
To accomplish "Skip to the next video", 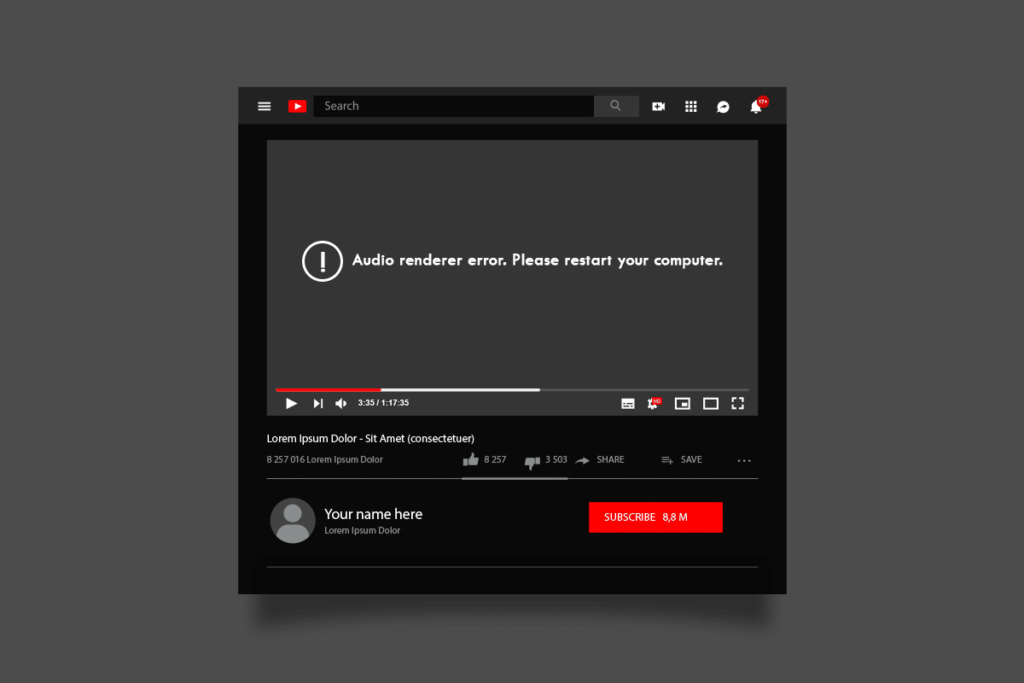I will 318,404.
